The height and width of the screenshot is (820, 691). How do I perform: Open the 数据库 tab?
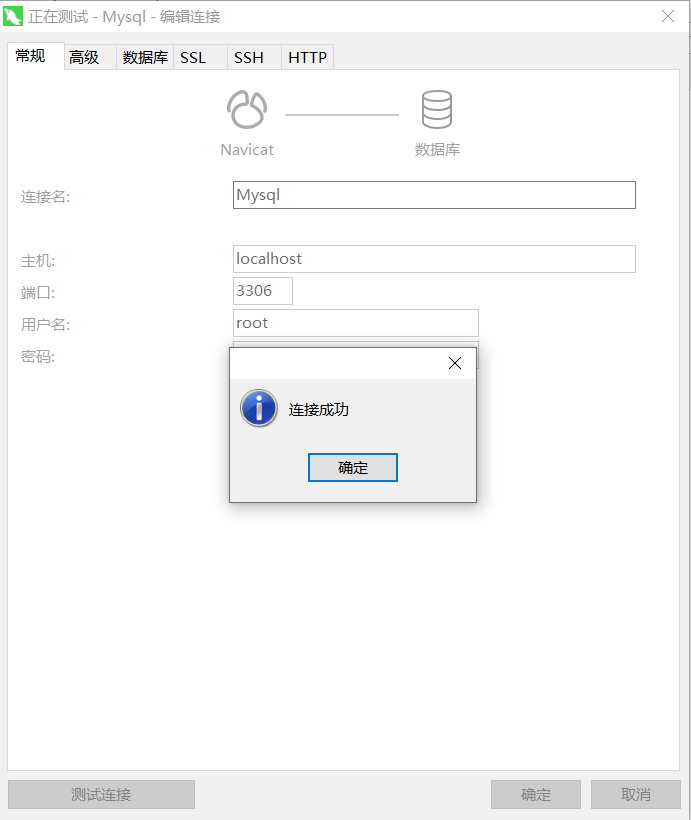(145, 57)
